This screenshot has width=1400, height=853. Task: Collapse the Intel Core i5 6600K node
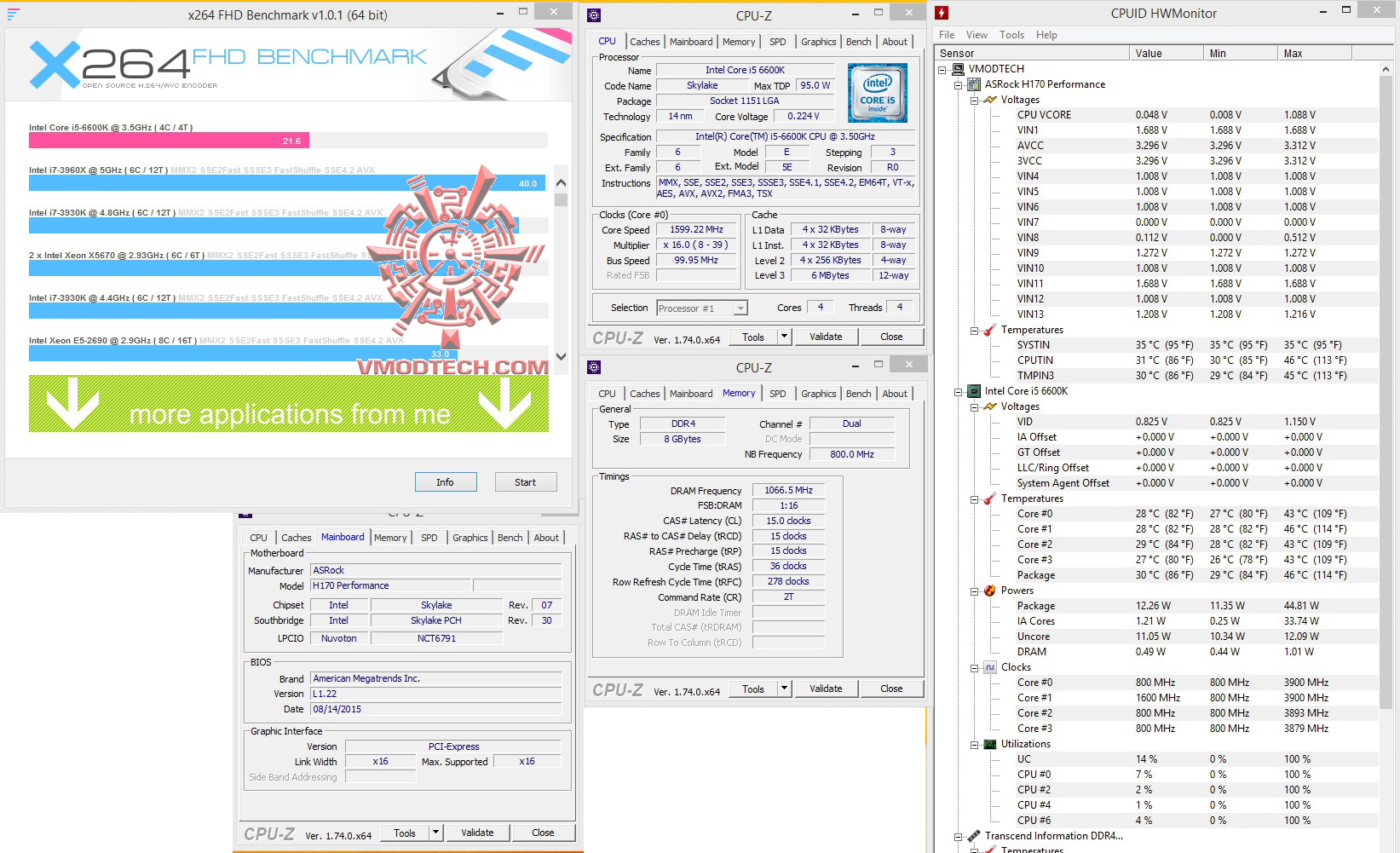point(959,392)
